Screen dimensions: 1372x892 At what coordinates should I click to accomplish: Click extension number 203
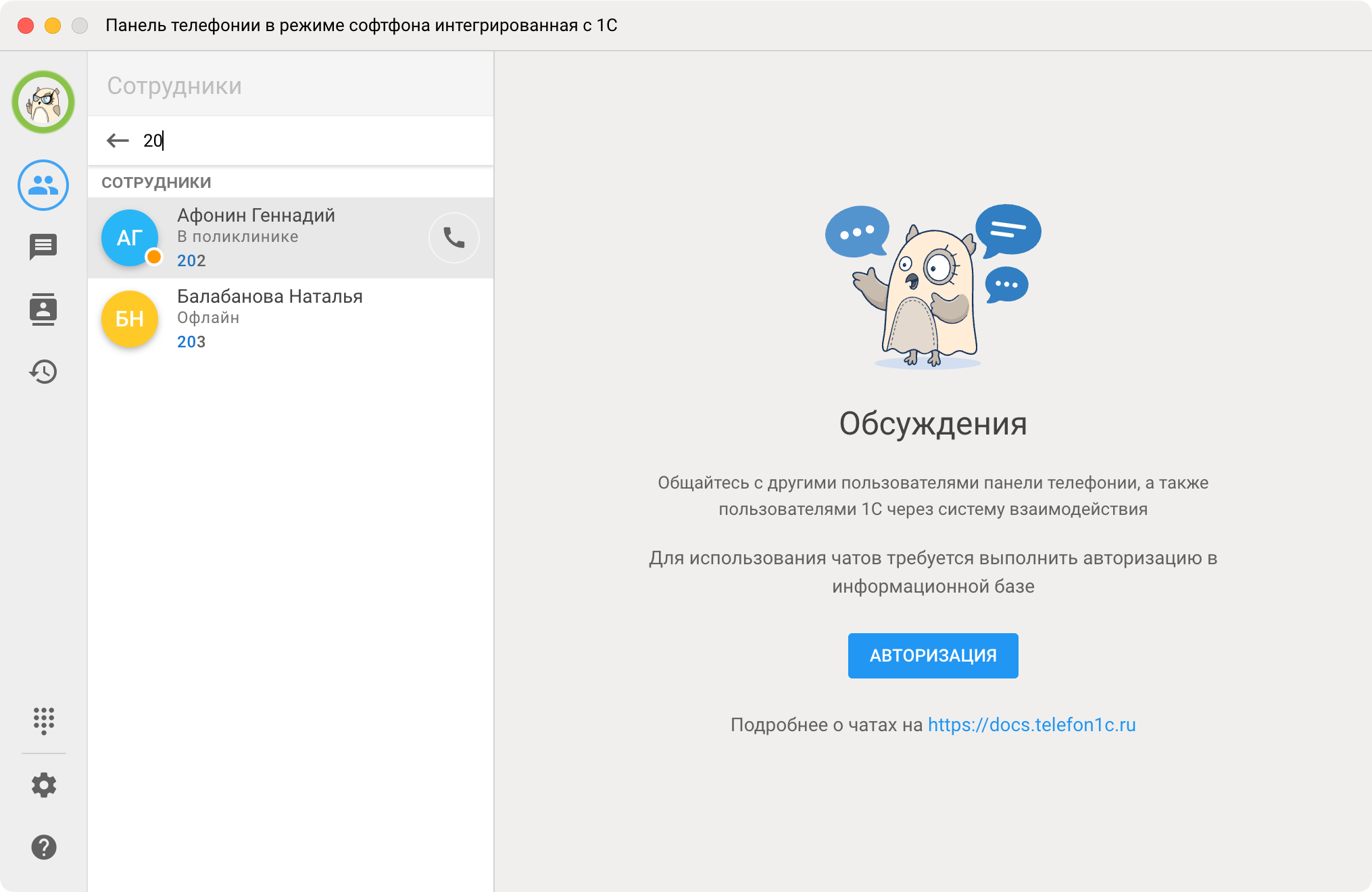[191, 342]
